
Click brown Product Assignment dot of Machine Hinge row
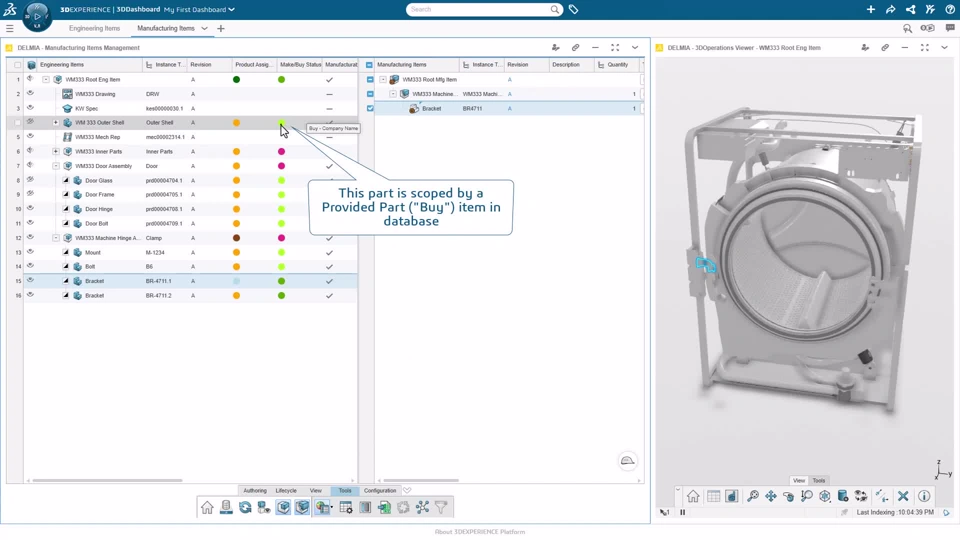pos(236,238)
